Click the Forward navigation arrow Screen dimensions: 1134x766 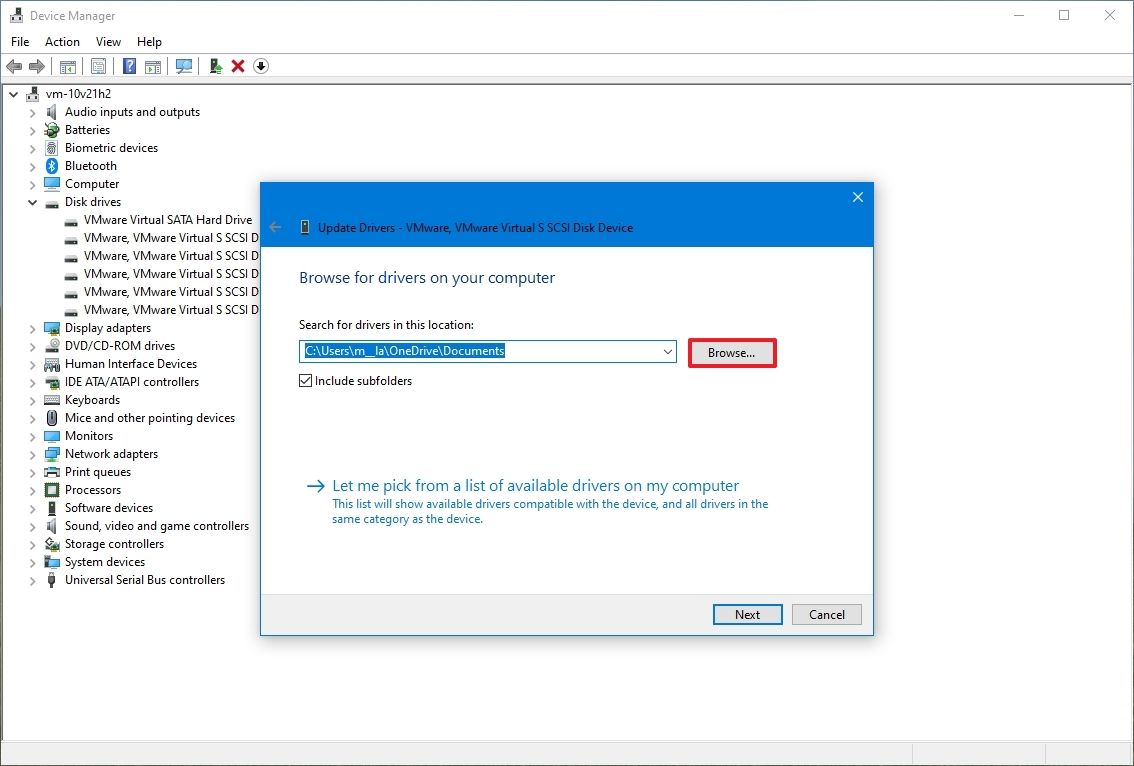(x=38, y=66)
